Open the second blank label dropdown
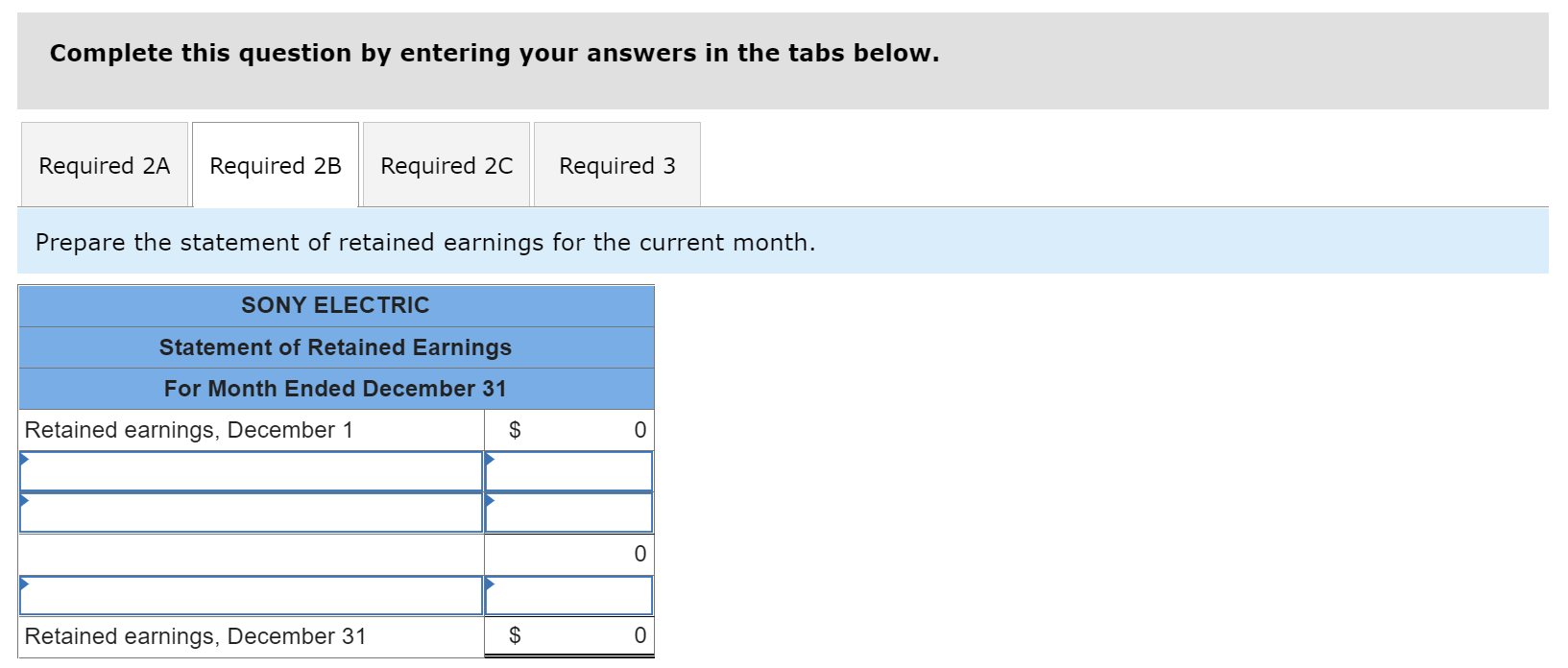 250,512
